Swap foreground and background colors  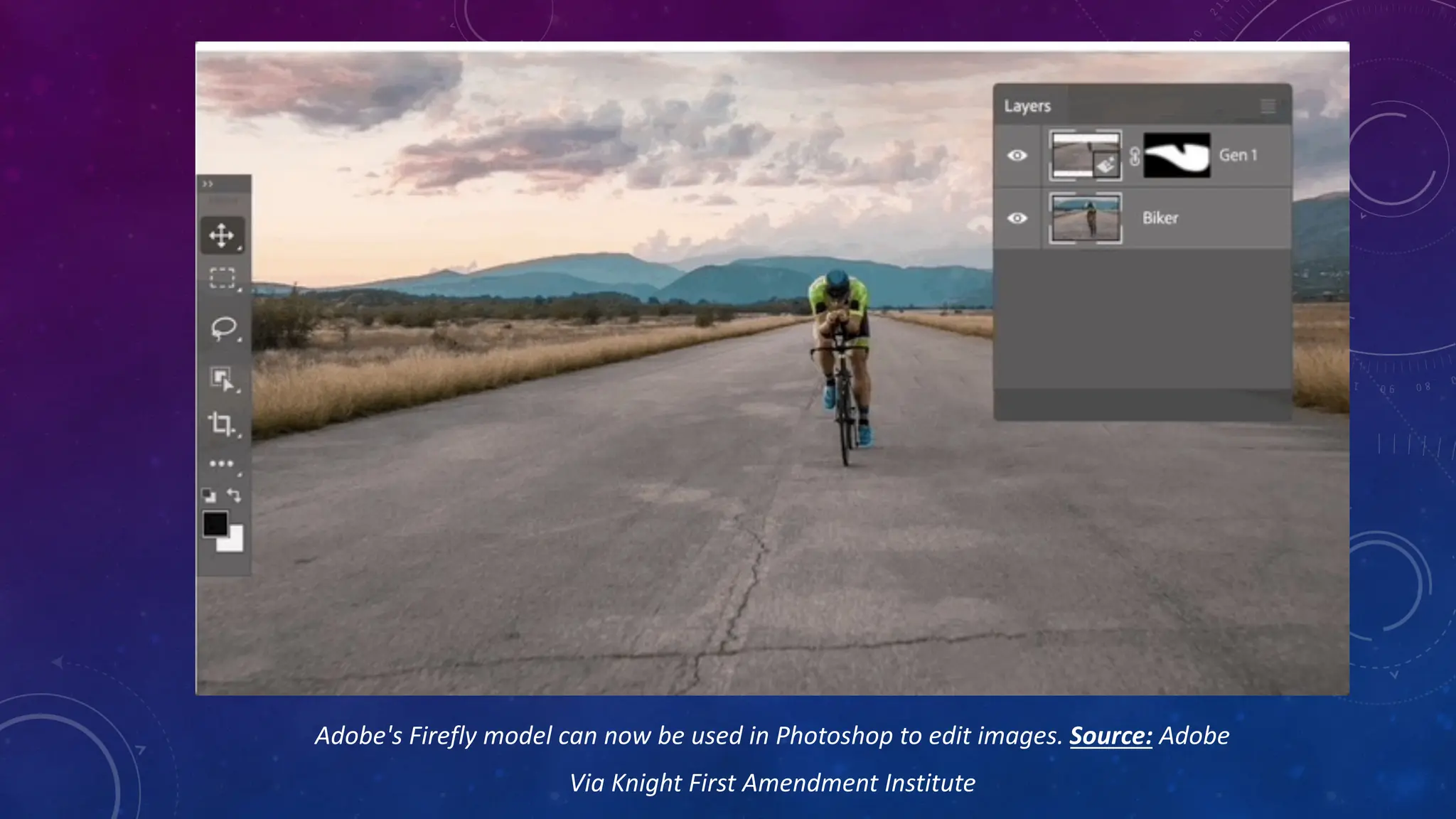tap(234, 495)
